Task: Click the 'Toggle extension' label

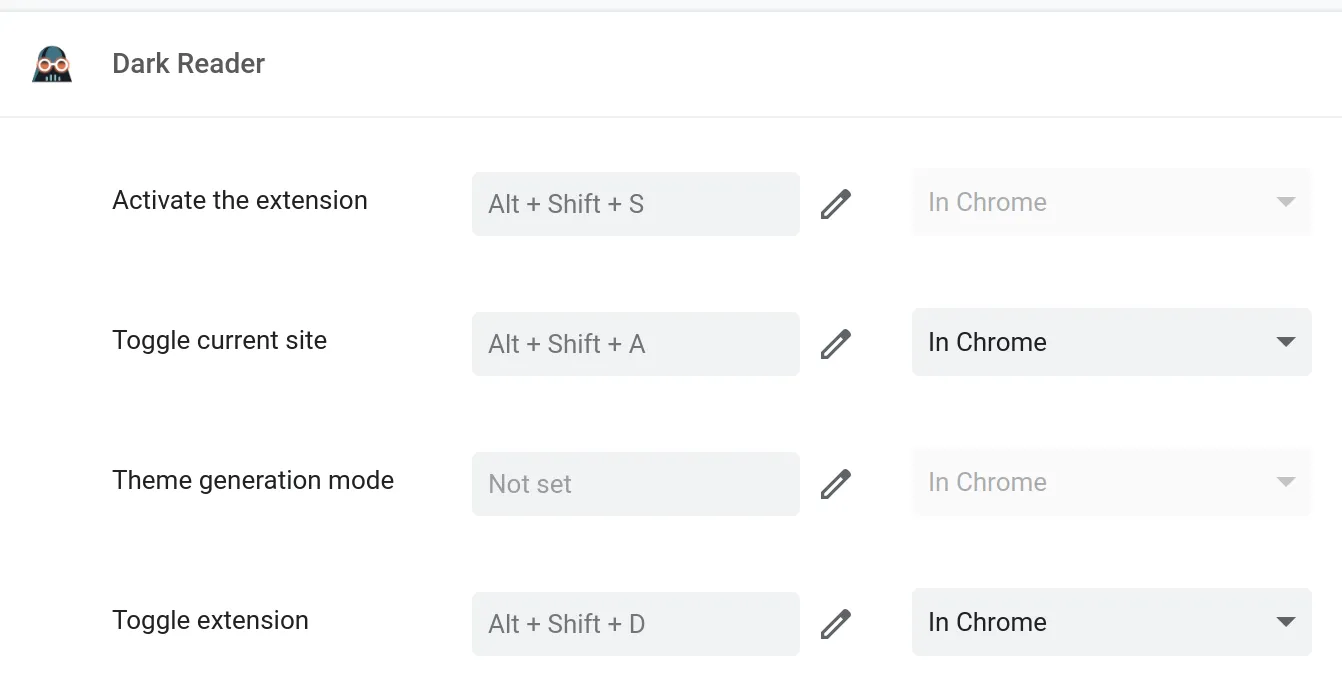Action: [210, 620]
